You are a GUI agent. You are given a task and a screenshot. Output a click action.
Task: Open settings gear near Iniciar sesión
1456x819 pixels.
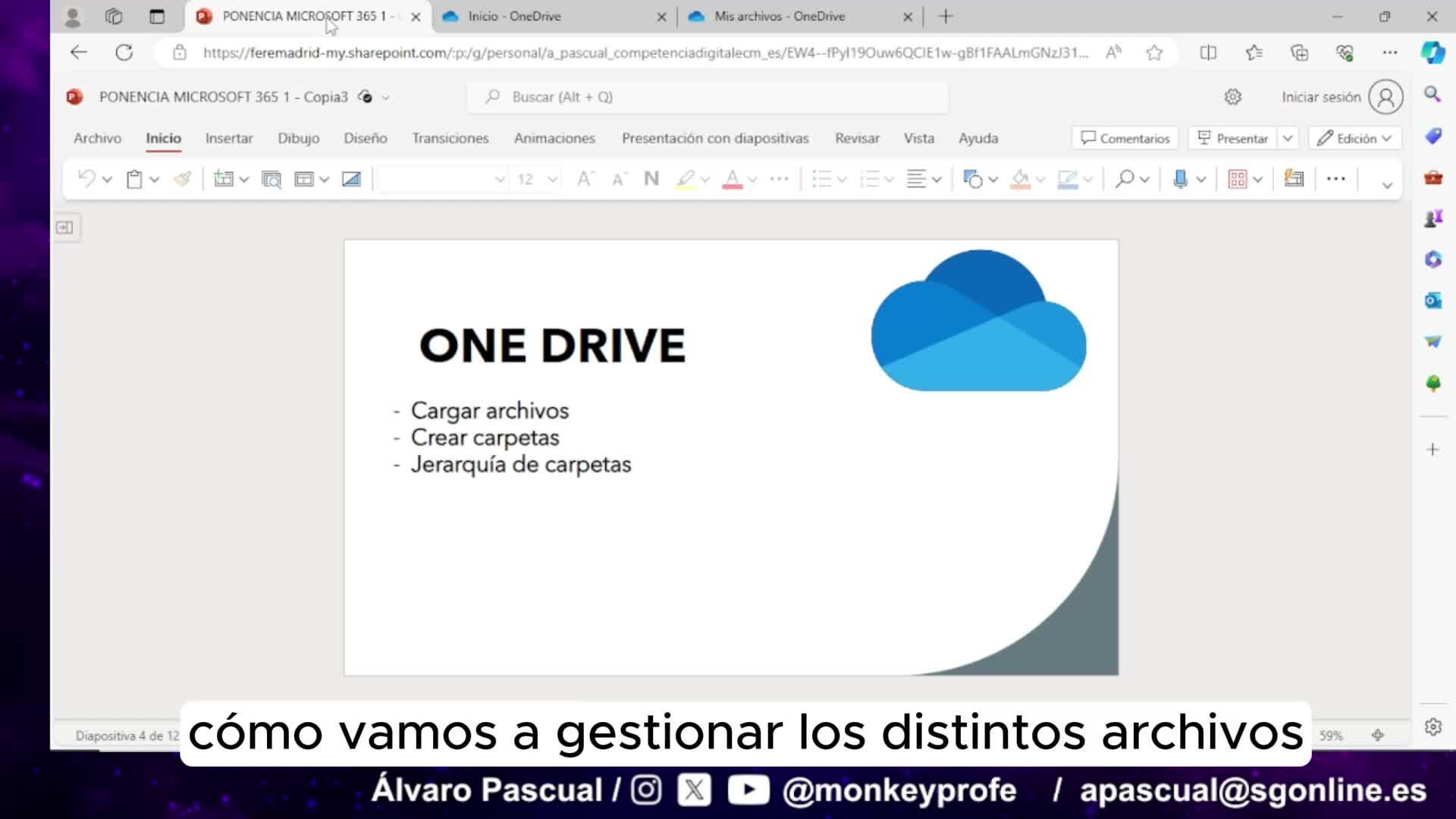[1232, 97]
